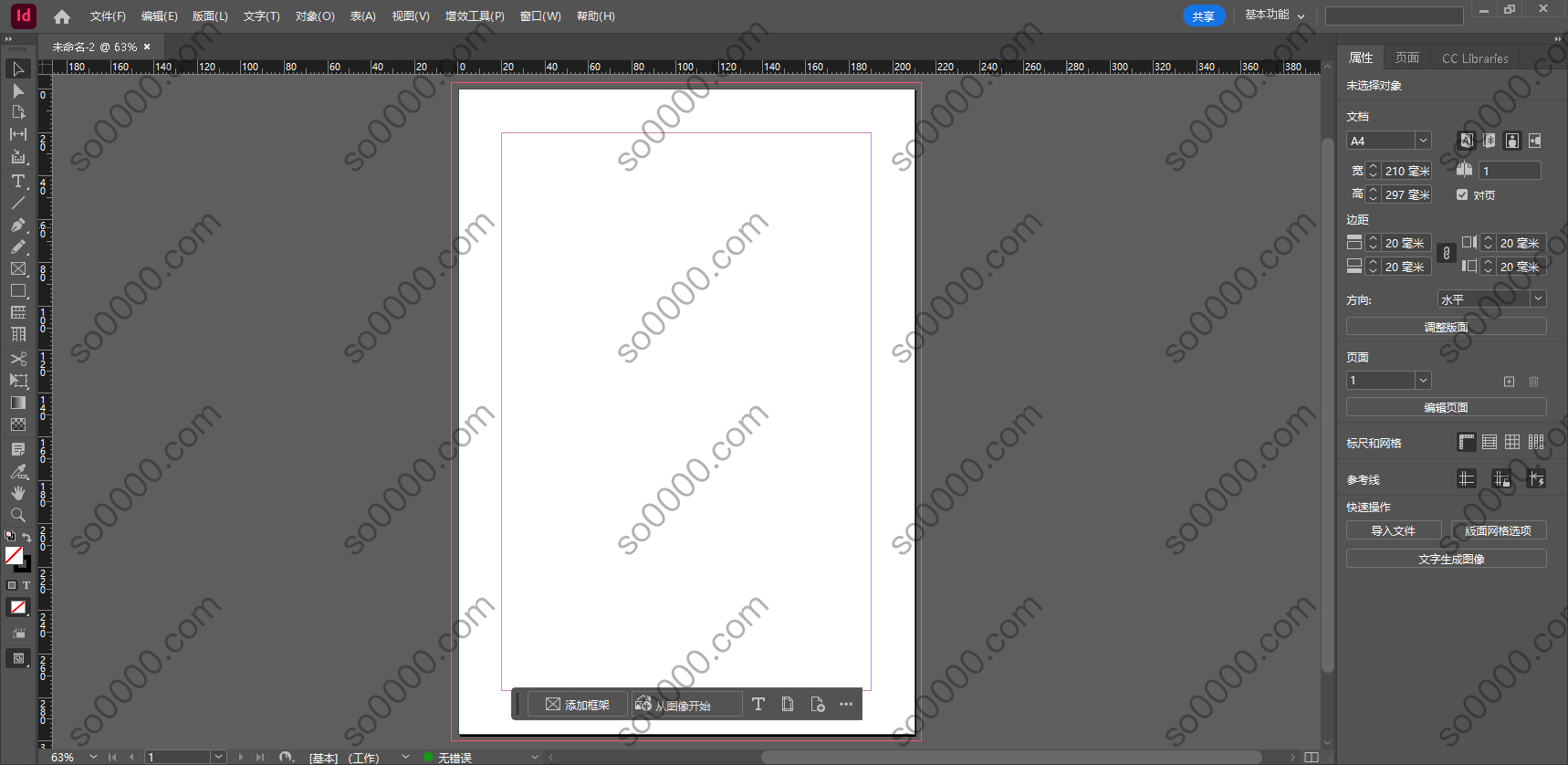The width and height of the screenshot is (1568, 765).
Task: Uncheck the 对页 facing pages checkbox
Action: tap(1462, 194)
